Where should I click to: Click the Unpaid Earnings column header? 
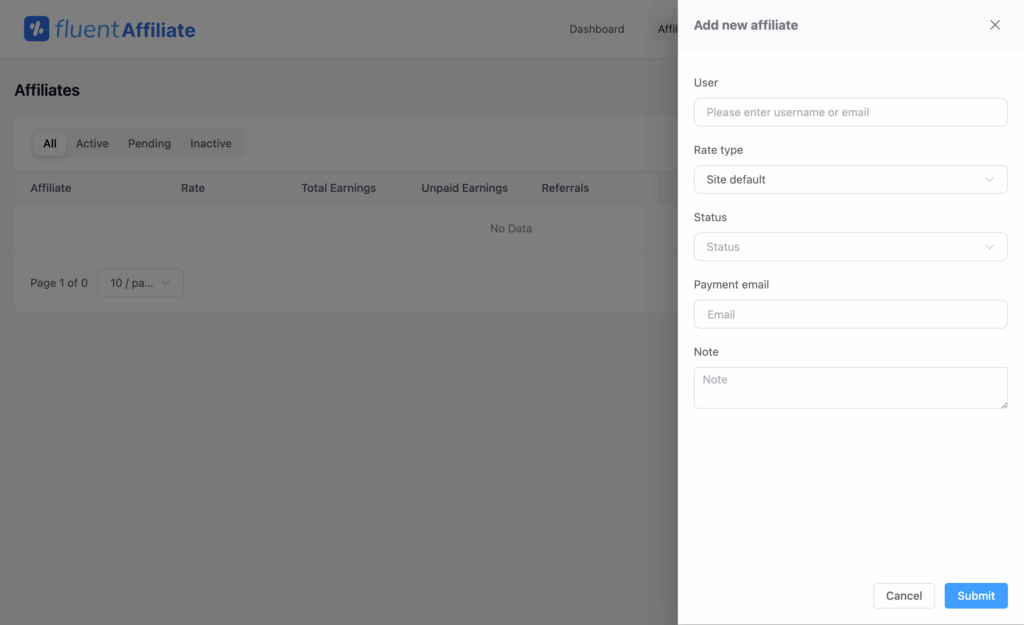[x=464, y=187]
